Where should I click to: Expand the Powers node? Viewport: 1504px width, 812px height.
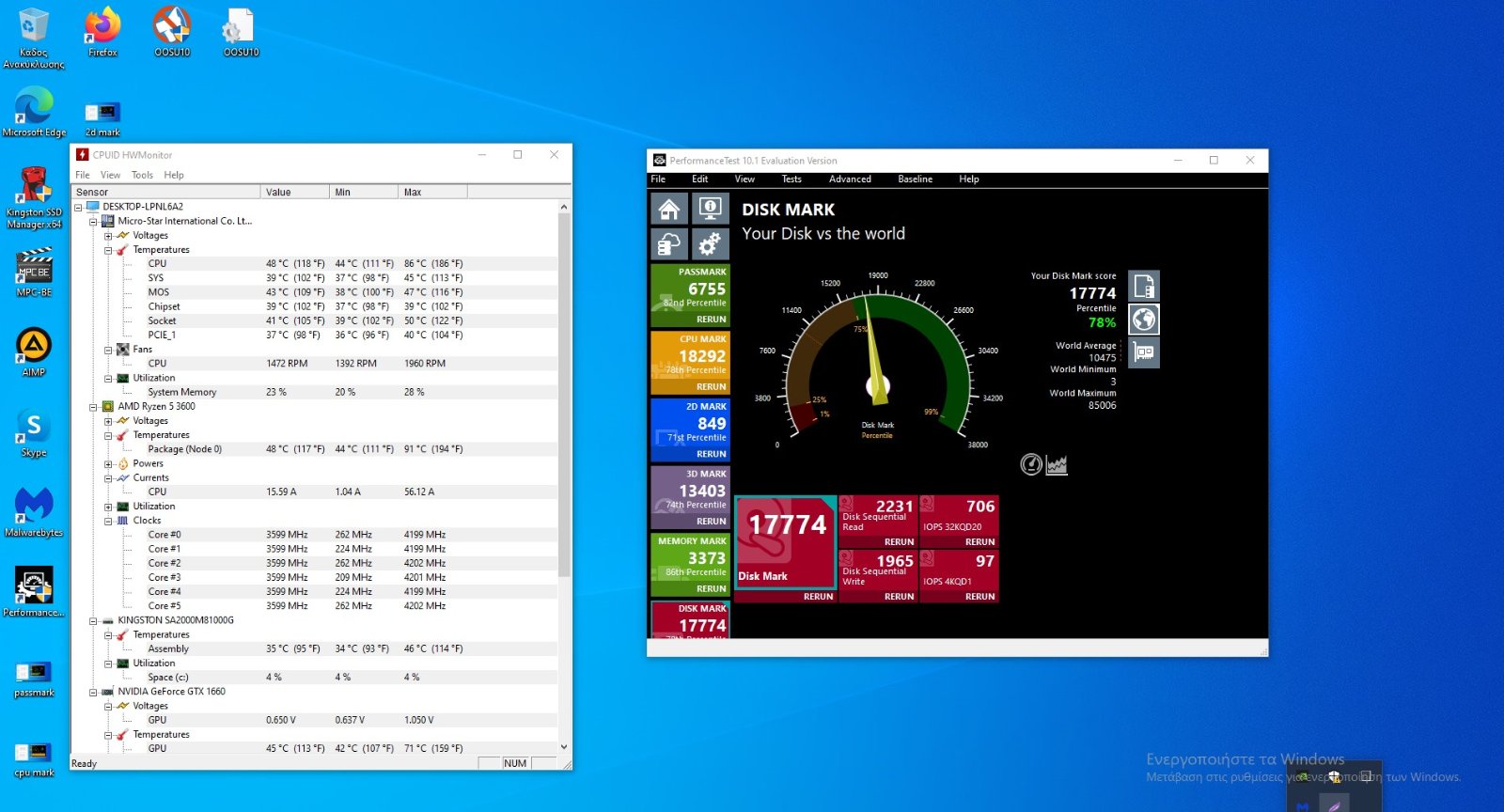click(108, 464)
